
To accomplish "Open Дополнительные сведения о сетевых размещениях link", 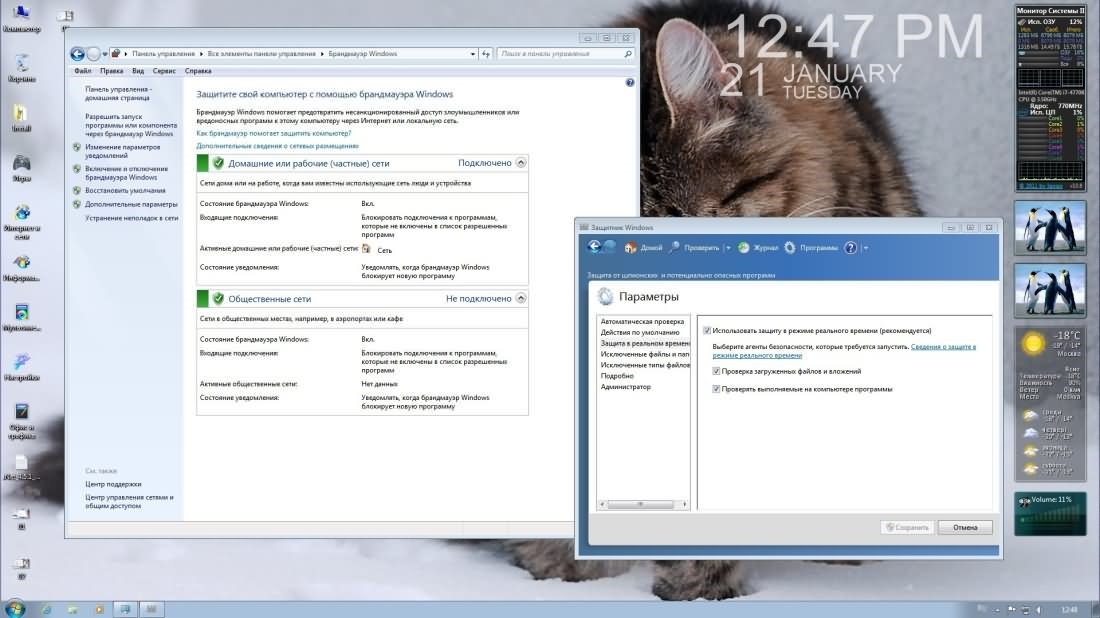I will 277,146.
